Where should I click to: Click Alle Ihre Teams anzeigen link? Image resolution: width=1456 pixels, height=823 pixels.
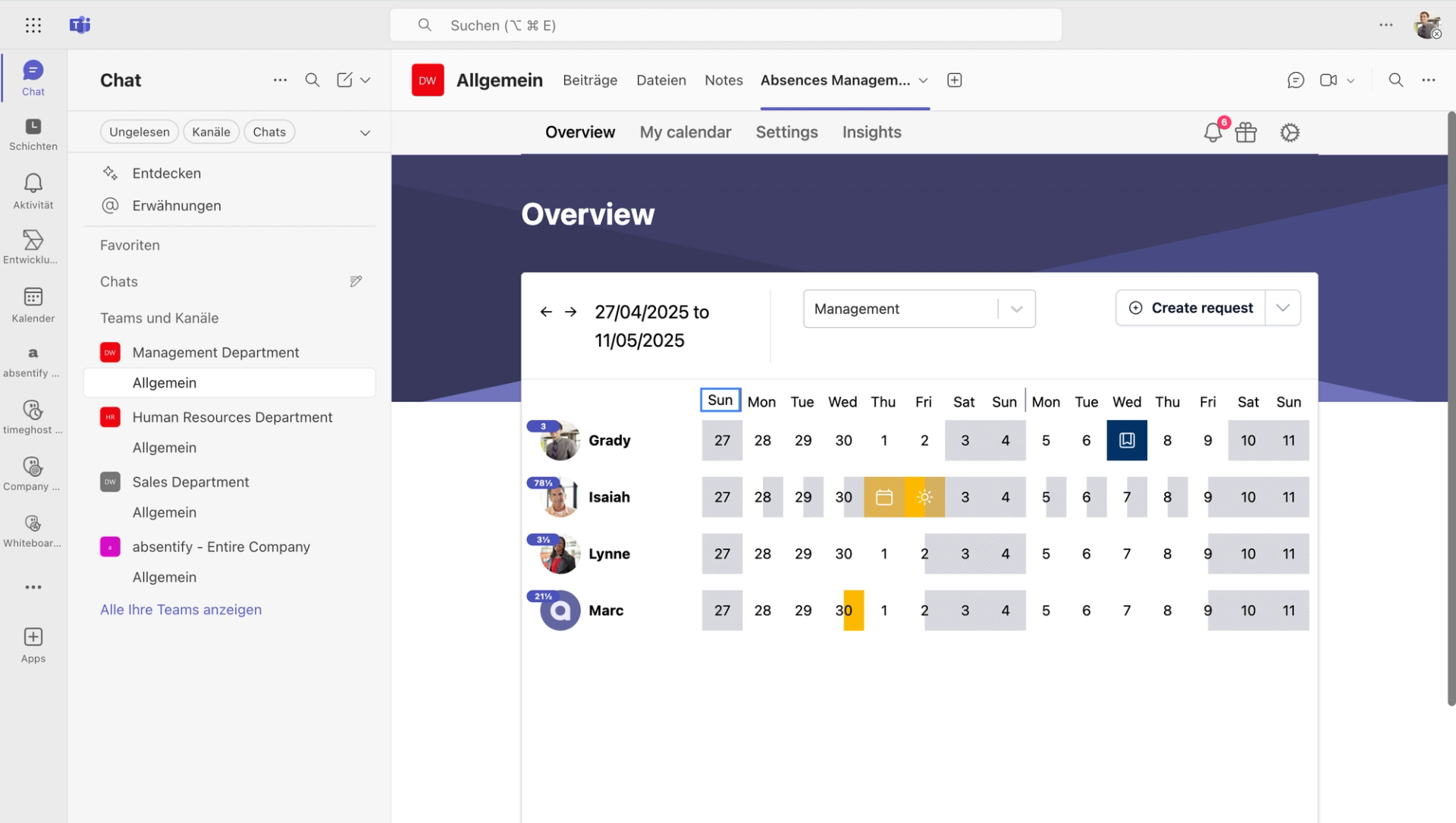[180, 610]
